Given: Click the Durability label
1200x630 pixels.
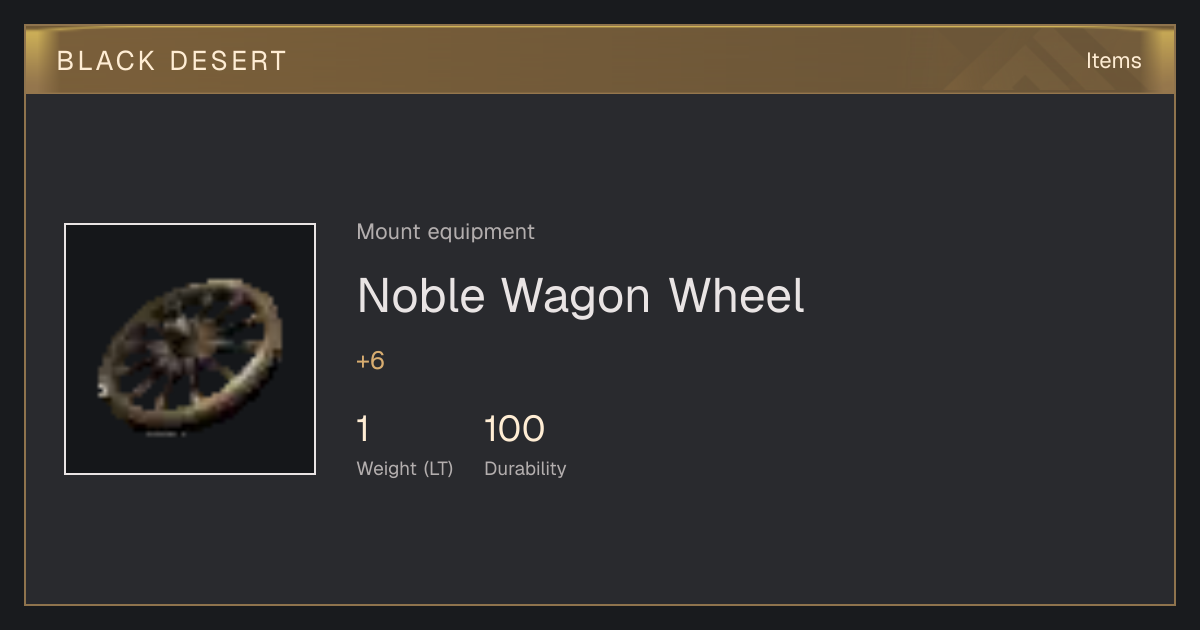Looking at the screenshot, I should (525, 468).
